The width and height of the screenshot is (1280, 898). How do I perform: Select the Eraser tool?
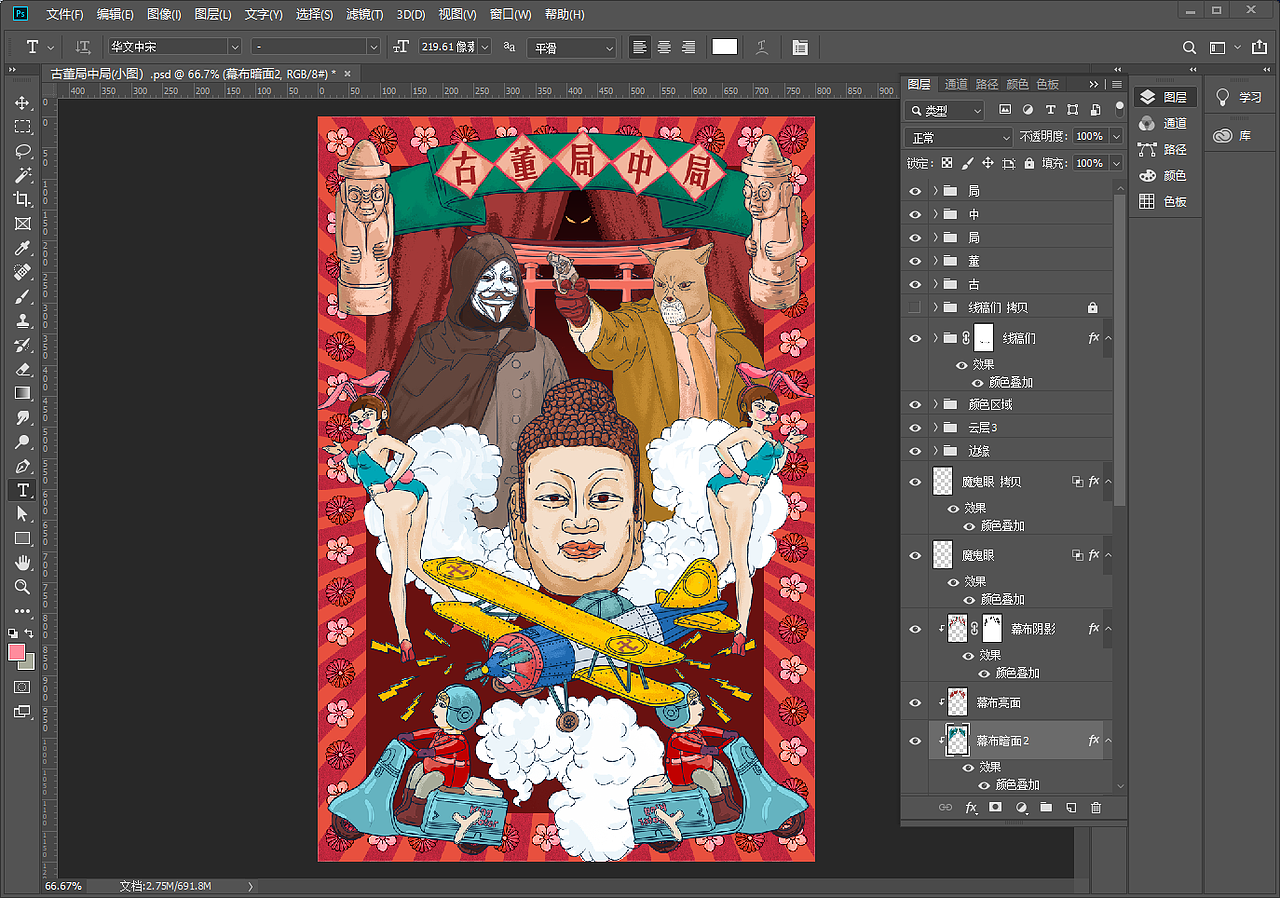coord(22,369)
